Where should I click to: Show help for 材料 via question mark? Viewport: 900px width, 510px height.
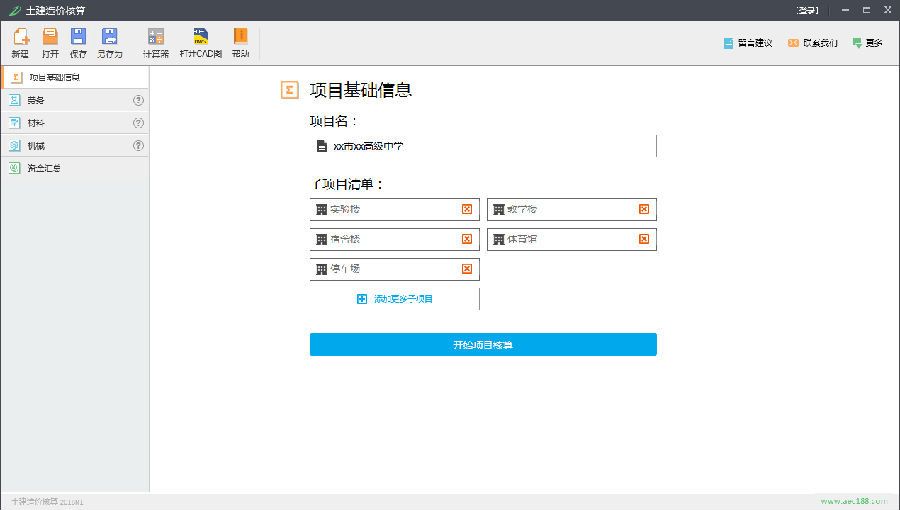pyautogui.click(x=138, y=123)
